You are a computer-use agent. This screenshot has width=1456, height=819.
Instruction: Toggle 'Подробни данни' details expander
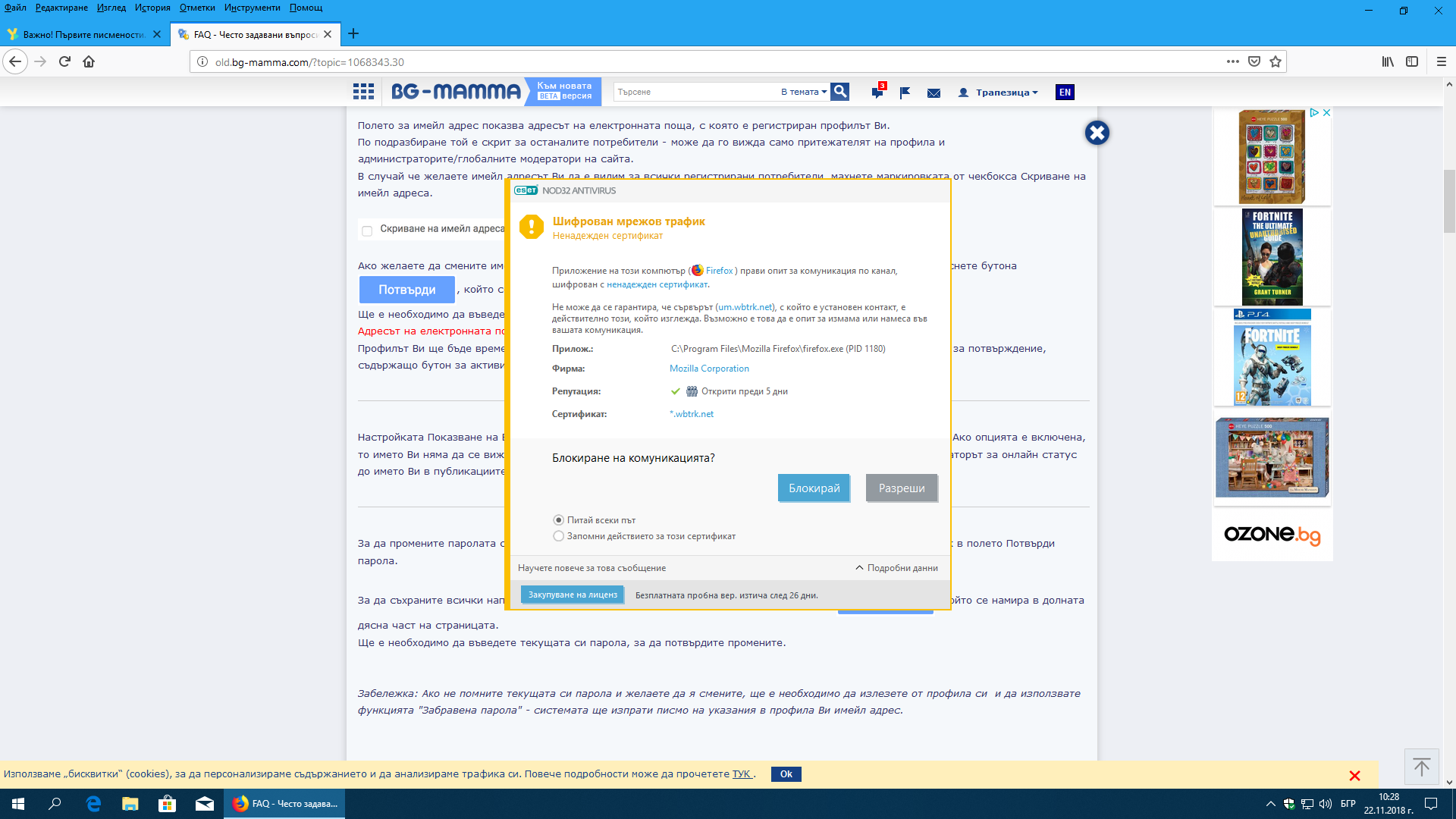[896, 568]
